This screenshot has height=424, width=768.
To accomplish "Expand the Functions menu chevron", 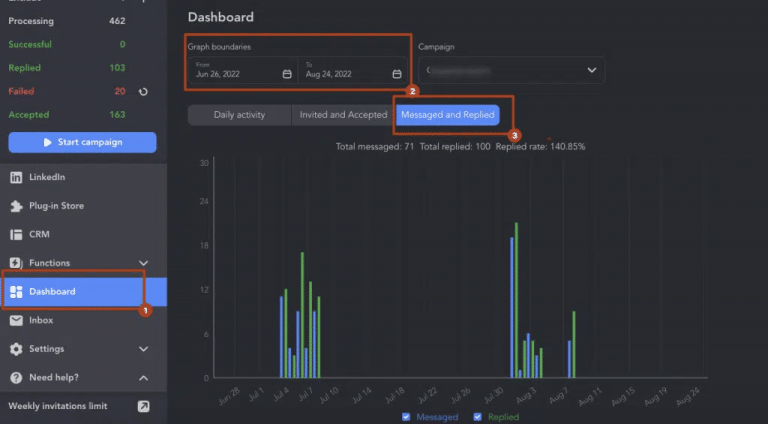I will (x=143, y=263).
